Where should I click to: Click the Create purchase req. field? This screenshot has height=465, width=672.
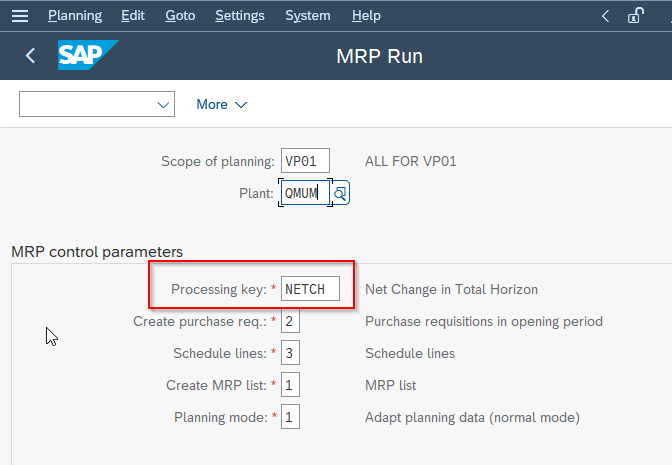click(x=290, y=321)
